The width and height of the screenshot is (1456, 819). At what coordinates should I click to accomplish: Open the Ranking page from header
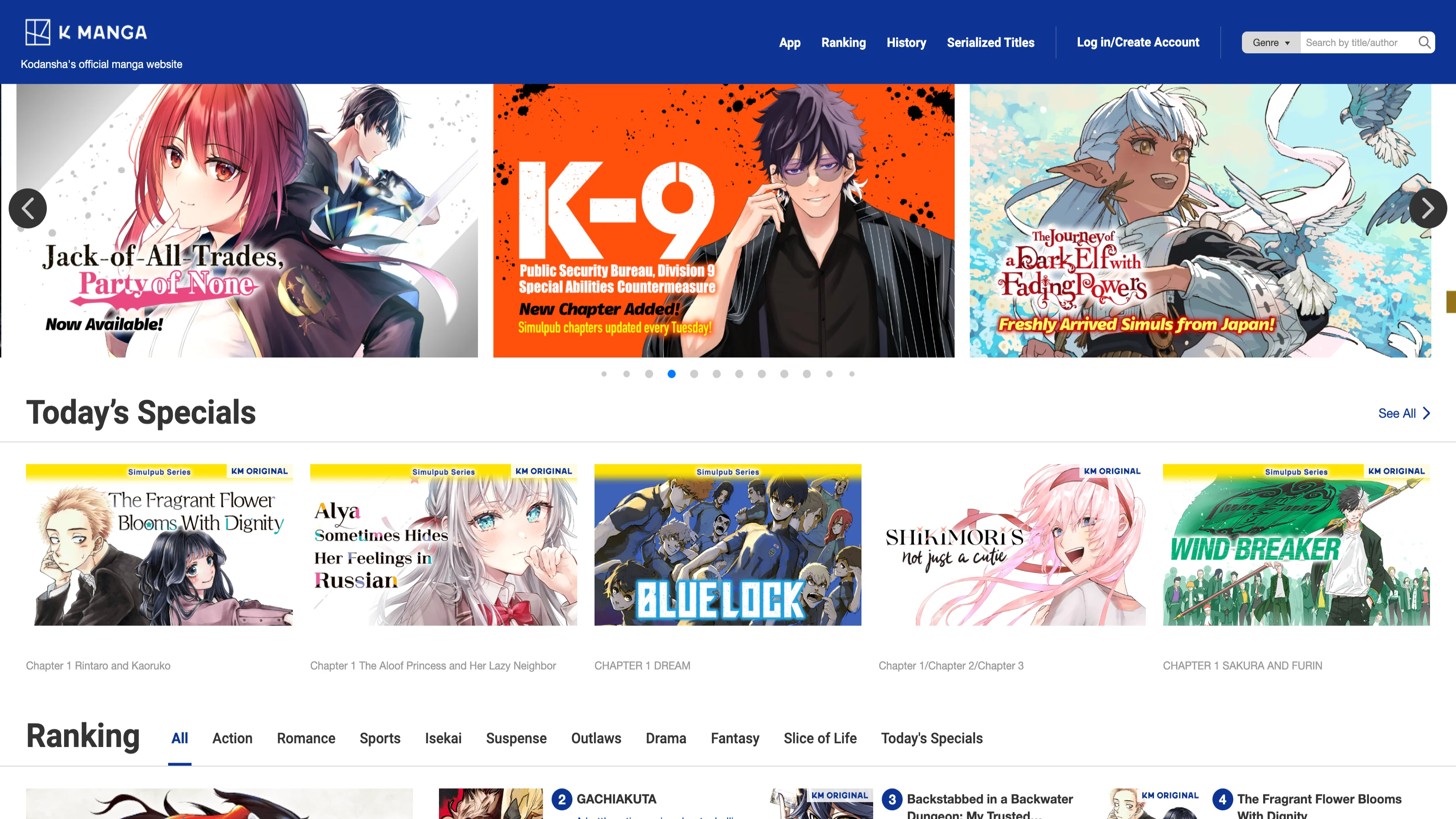click(843, 42)
